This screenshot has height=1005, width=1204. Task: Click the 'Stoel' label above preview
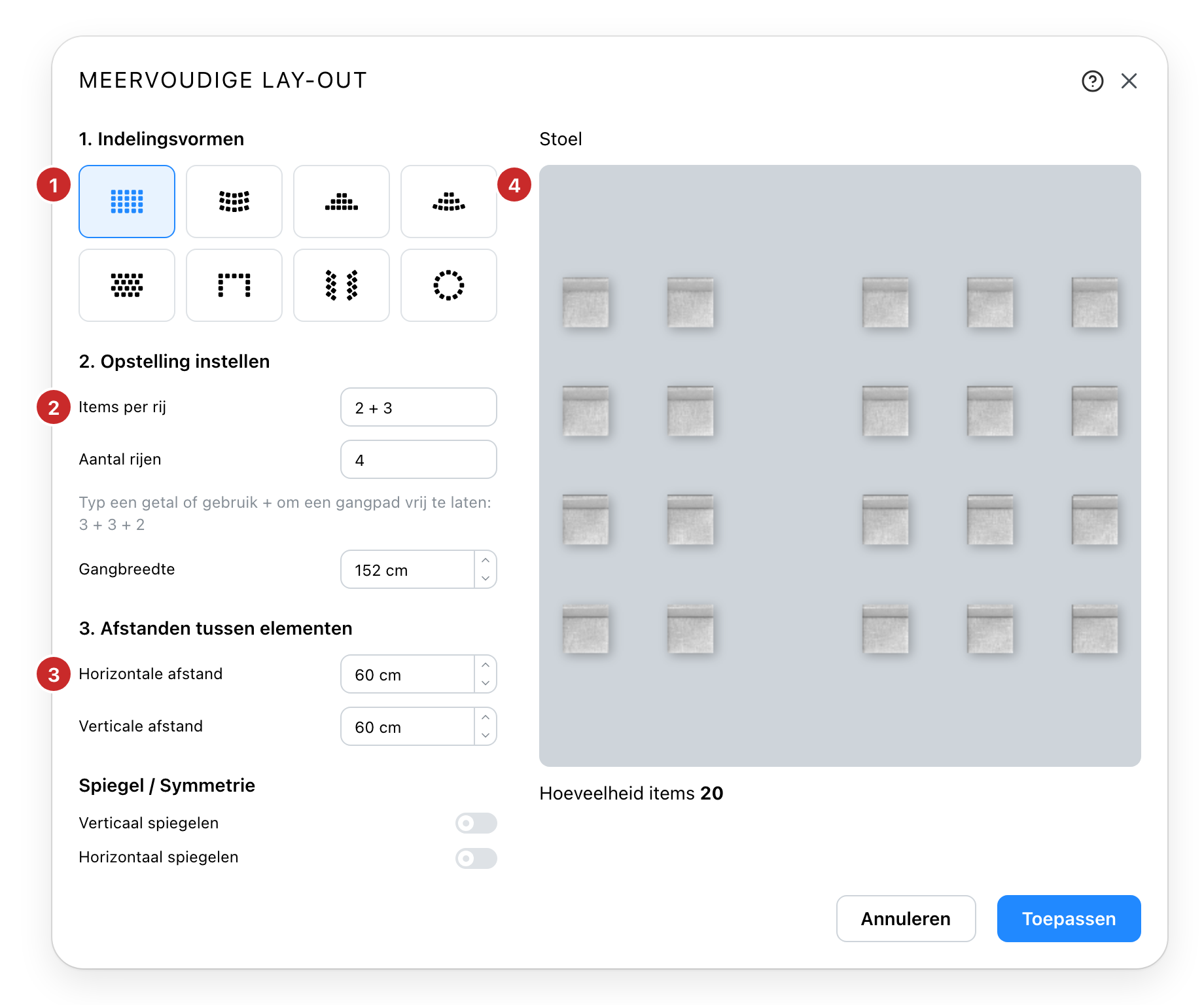561,139
